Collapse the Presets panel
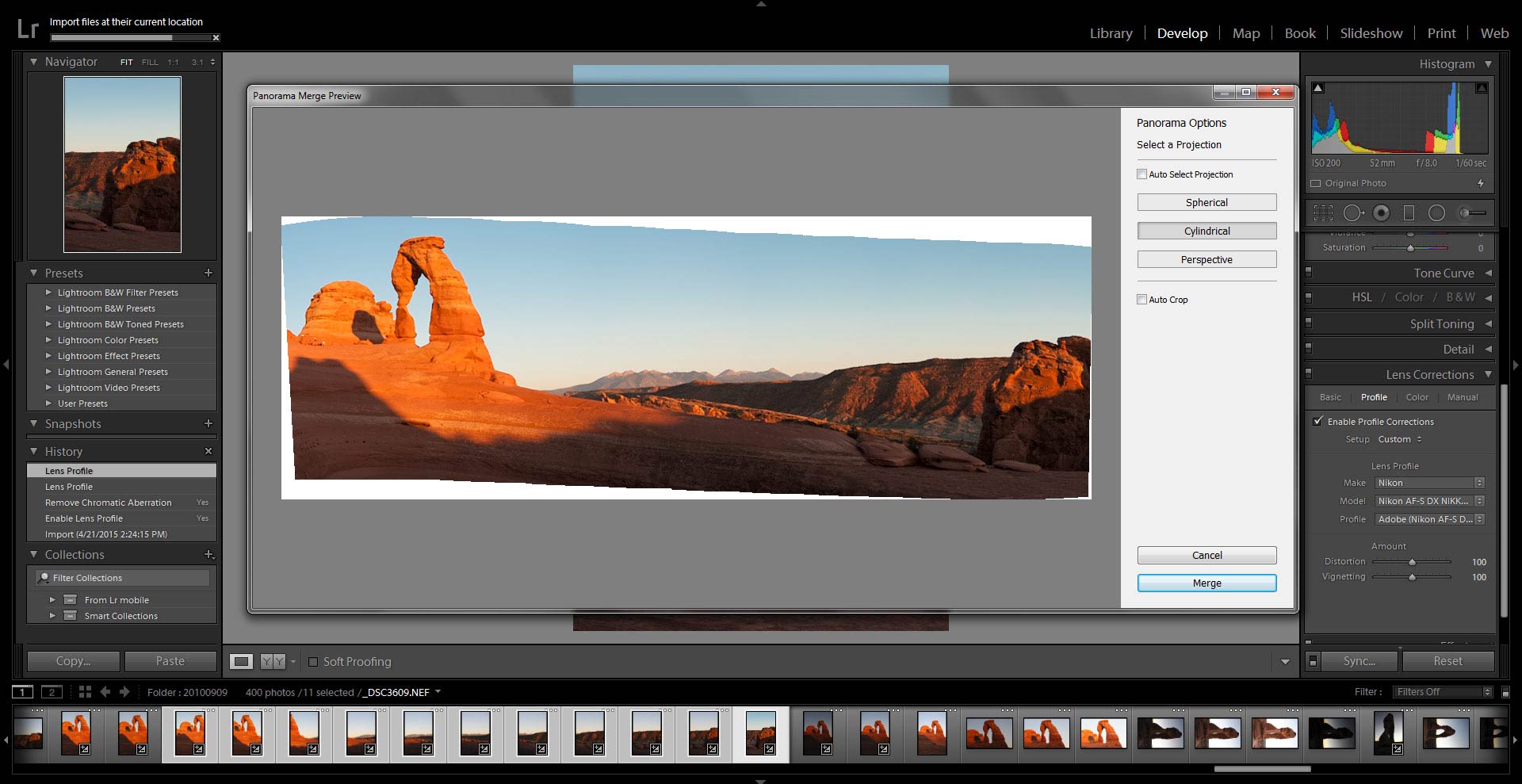Viewport: 1522px width, 784px height. pos(33,273)
